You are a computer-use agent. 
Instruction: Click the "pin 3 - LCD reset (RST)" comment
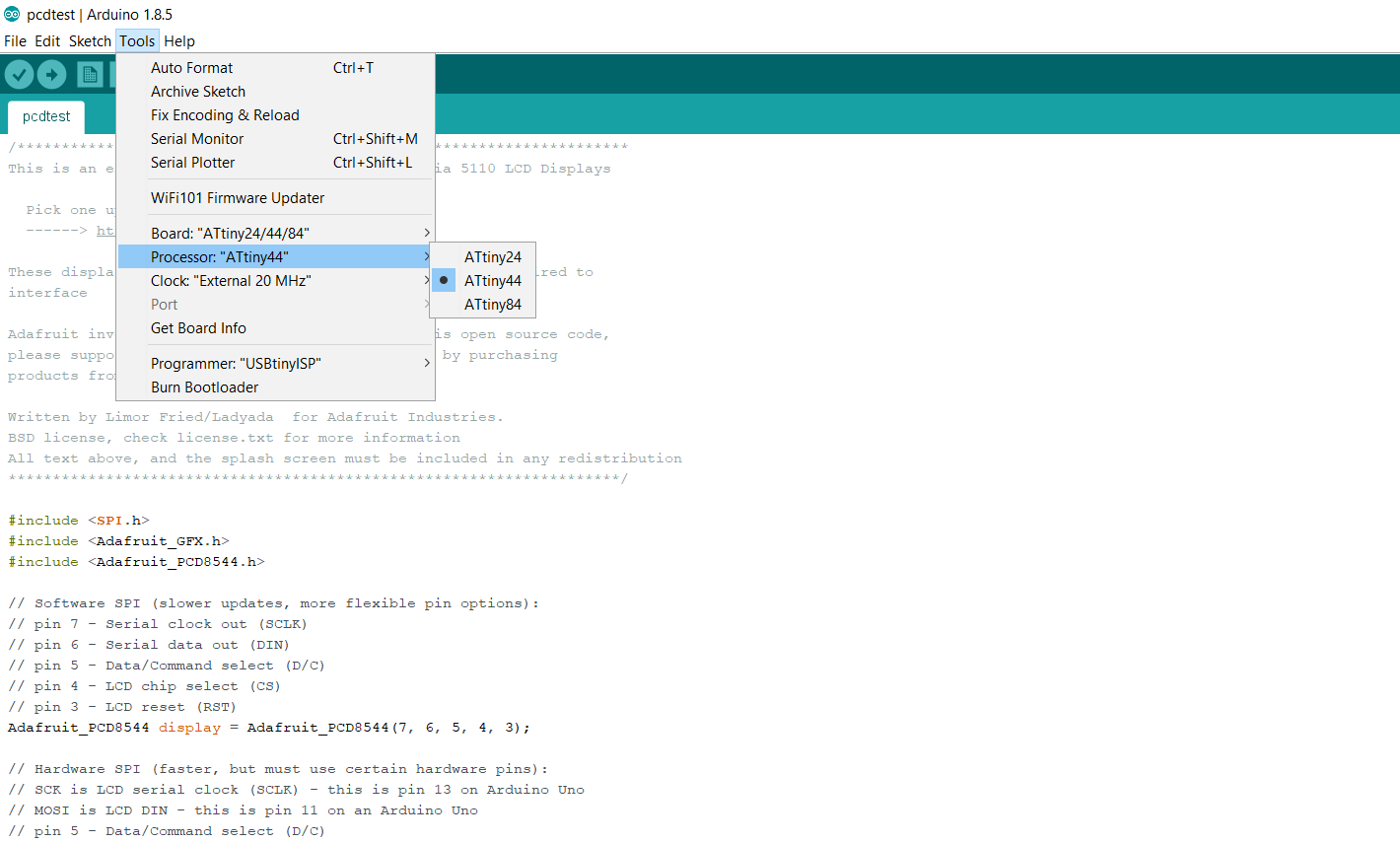pos(122,707)
